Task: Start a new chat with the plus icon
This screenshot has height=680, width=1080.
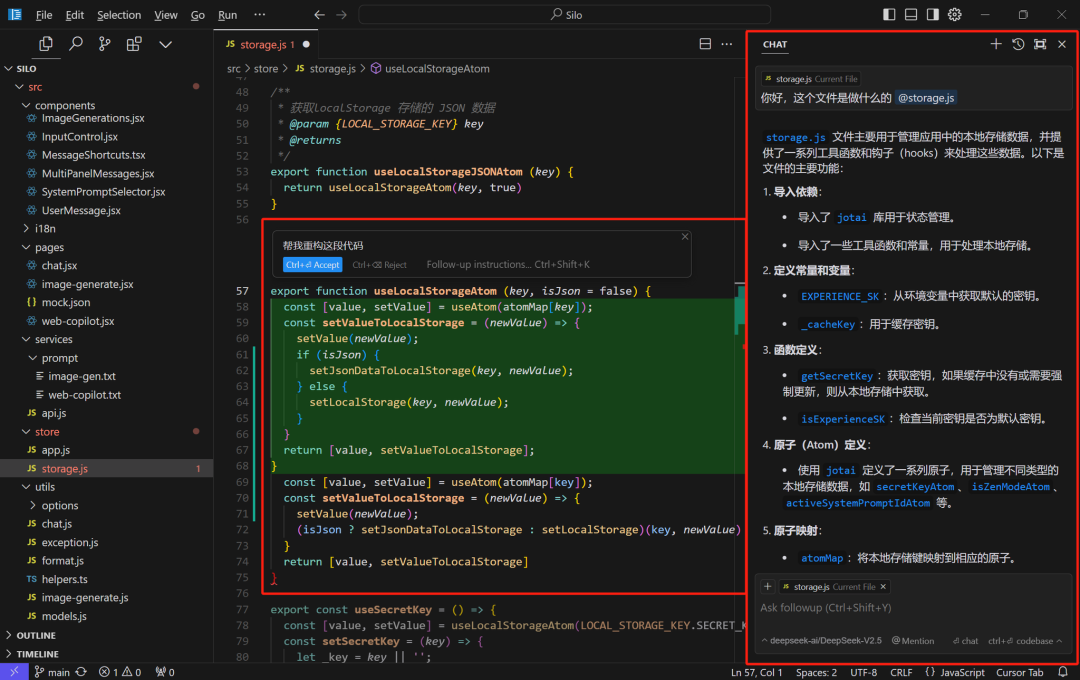Action: click(996, 43)
